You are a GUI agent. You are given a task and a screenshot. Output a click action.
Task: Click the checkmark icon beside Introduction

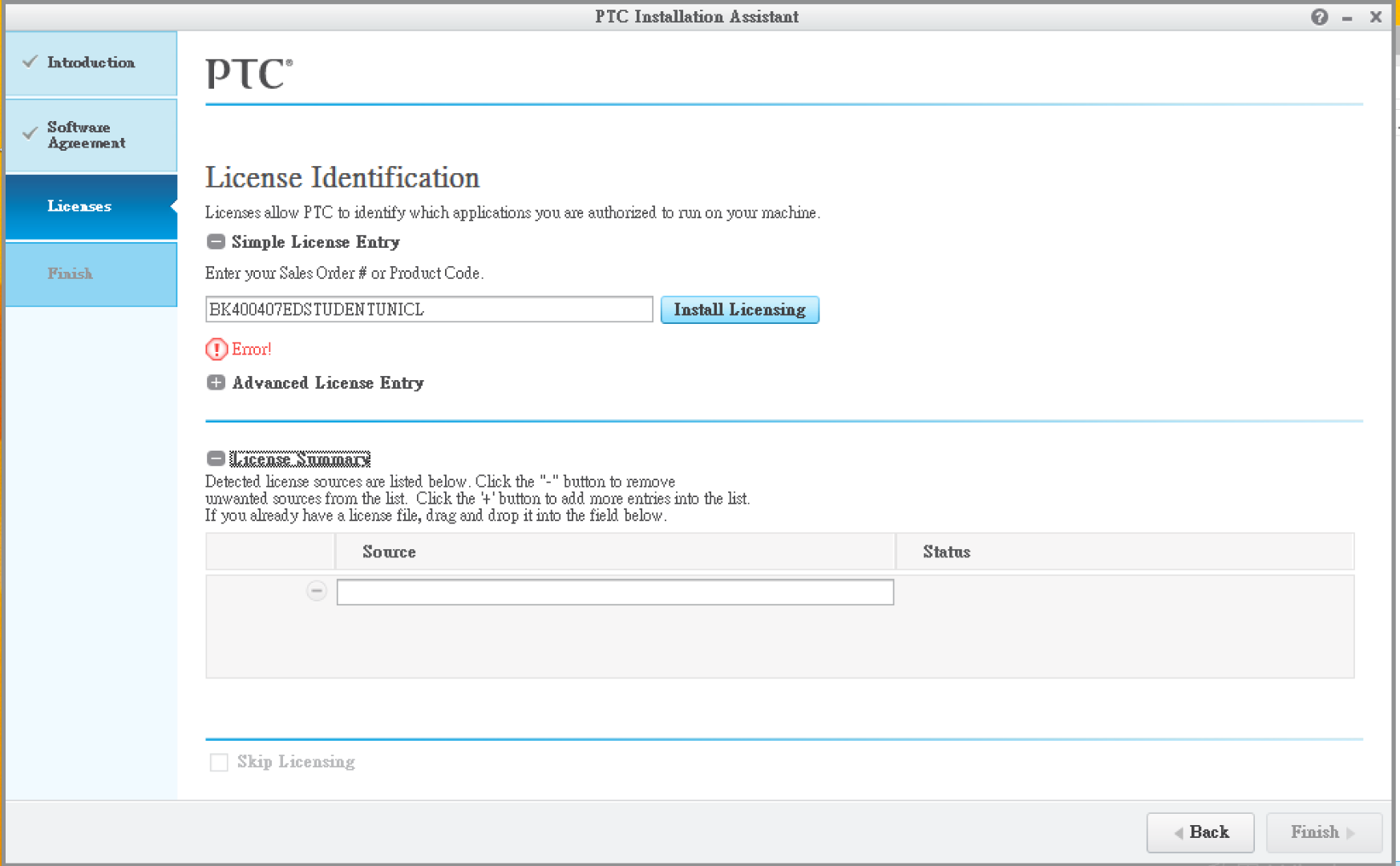pos(30,61)
